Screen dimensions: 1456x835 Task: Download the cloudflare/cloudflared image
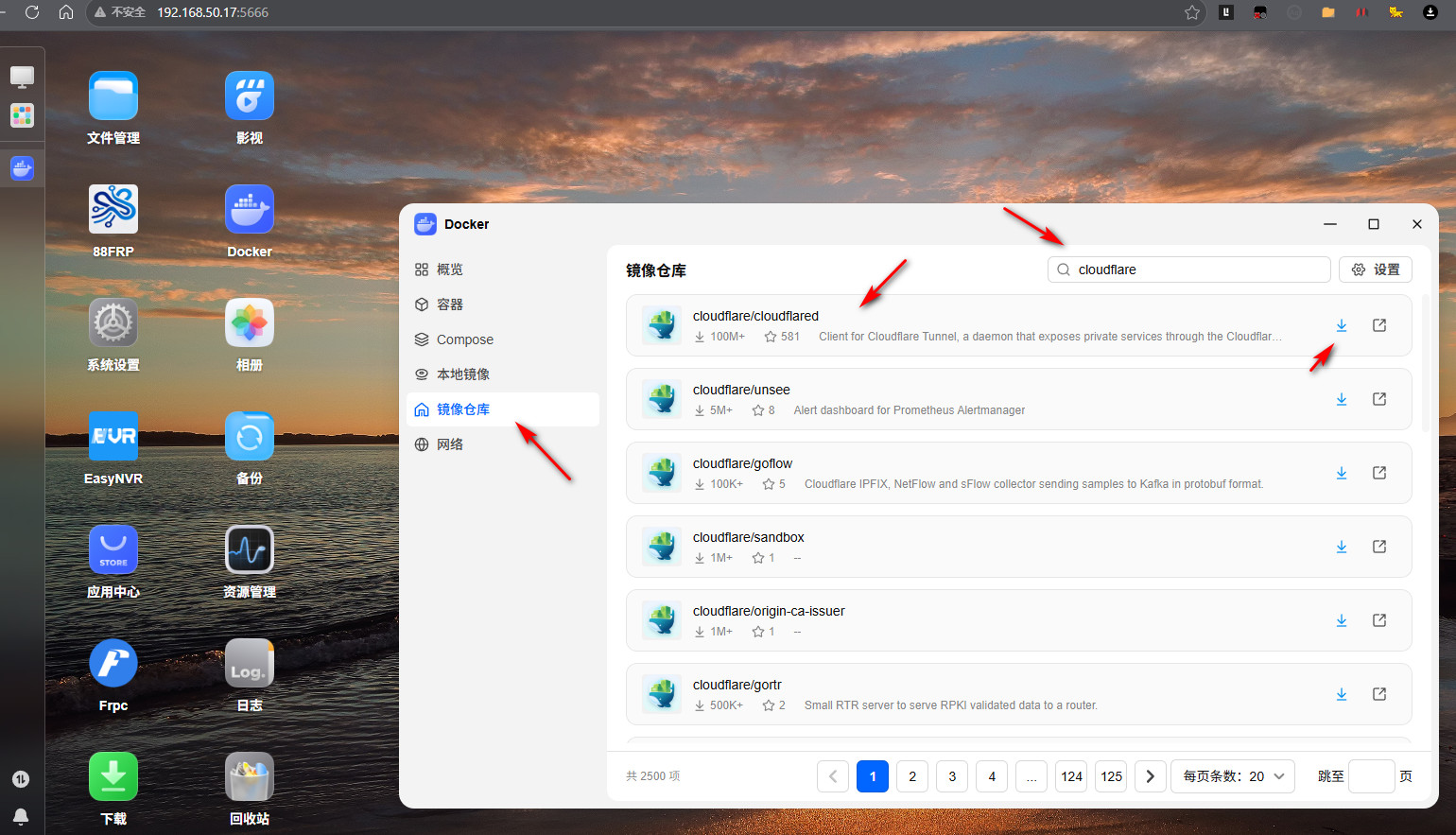tap(1342, 325)
